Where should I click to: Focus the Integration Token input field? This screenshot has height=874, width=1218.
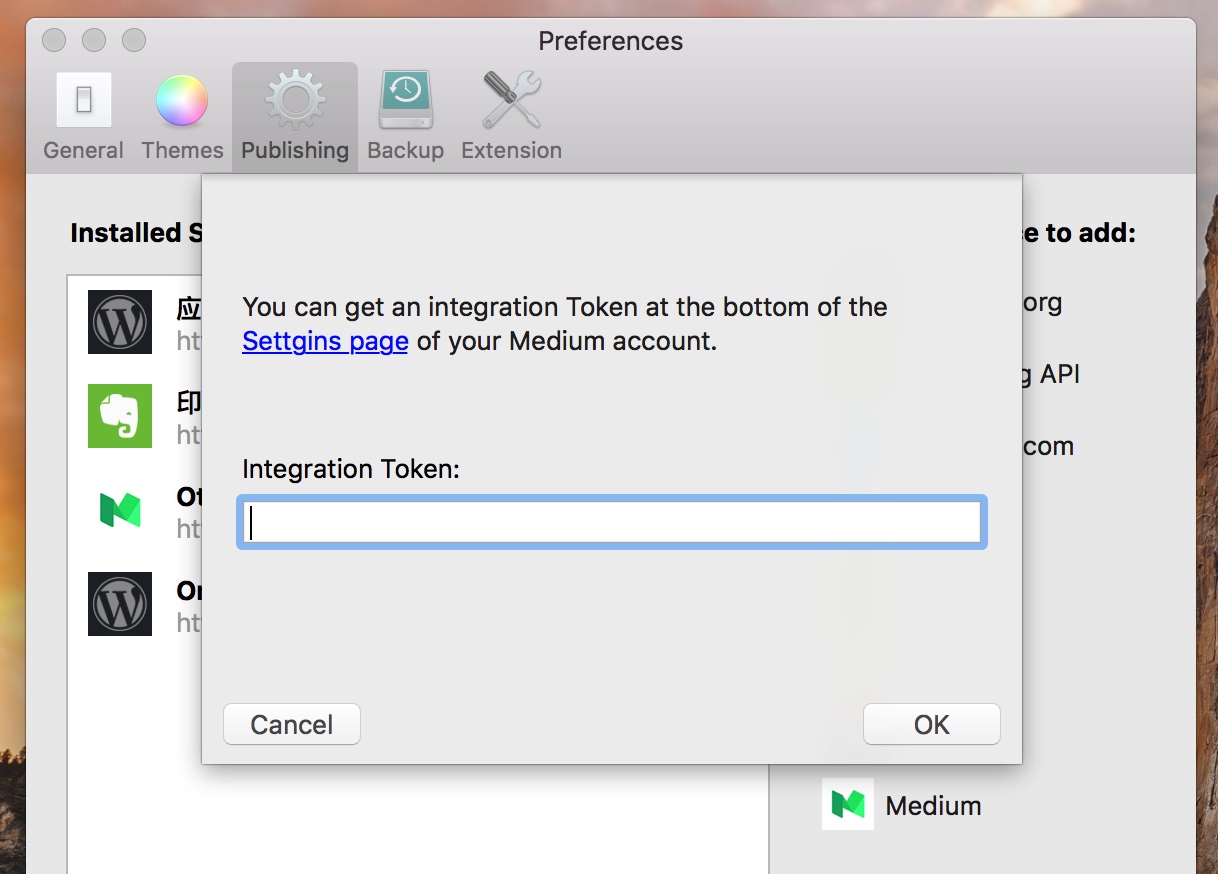pyautogui.click(x=612, y=522)
